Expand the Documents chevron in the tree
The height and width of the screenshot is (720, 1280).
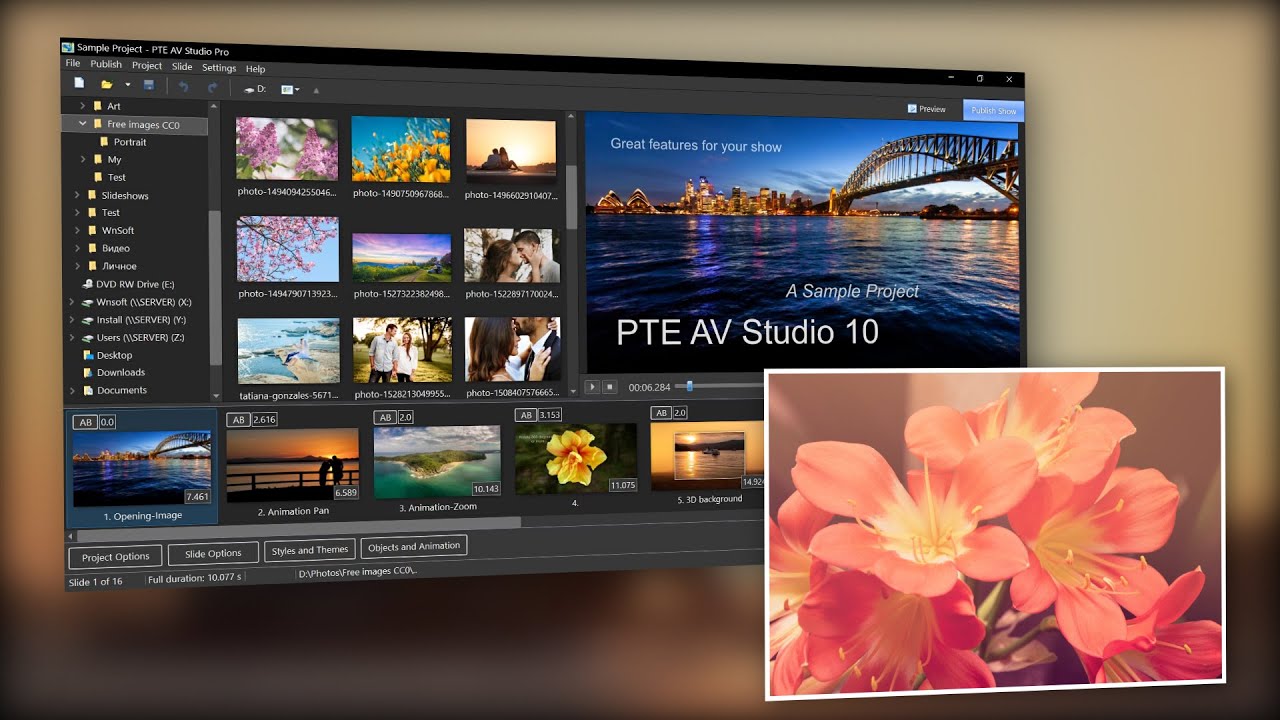pyautogui.click(x=71, y=390)
